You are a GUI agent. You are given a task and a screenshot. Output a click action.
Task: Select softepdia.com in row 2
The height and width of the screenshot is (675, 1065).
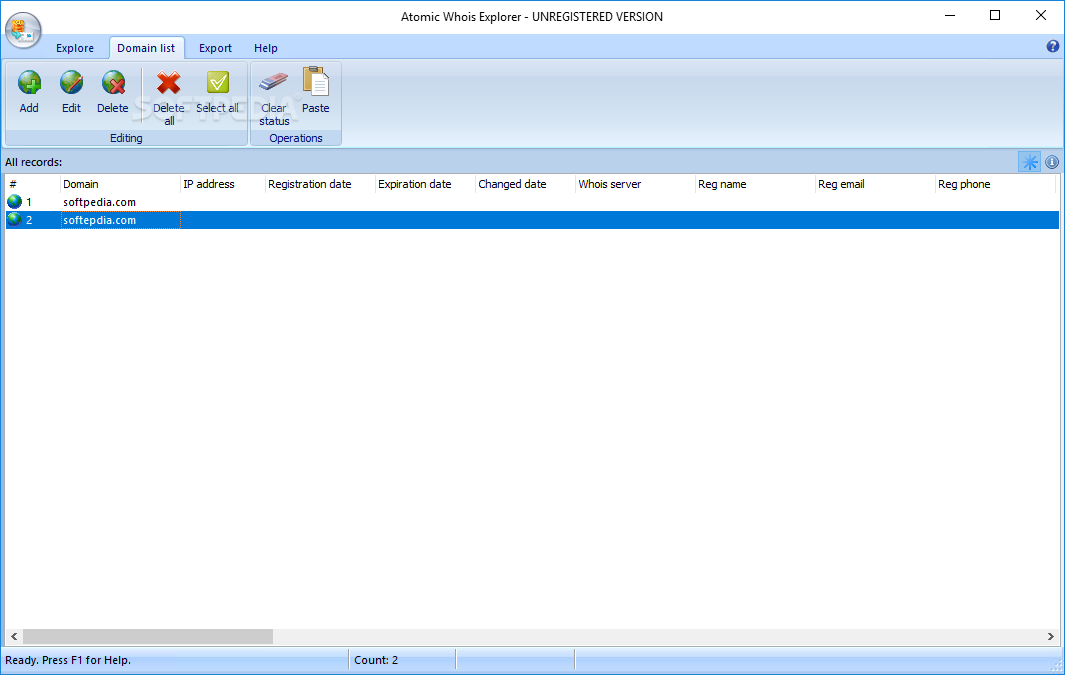click(x=99, y=220)
